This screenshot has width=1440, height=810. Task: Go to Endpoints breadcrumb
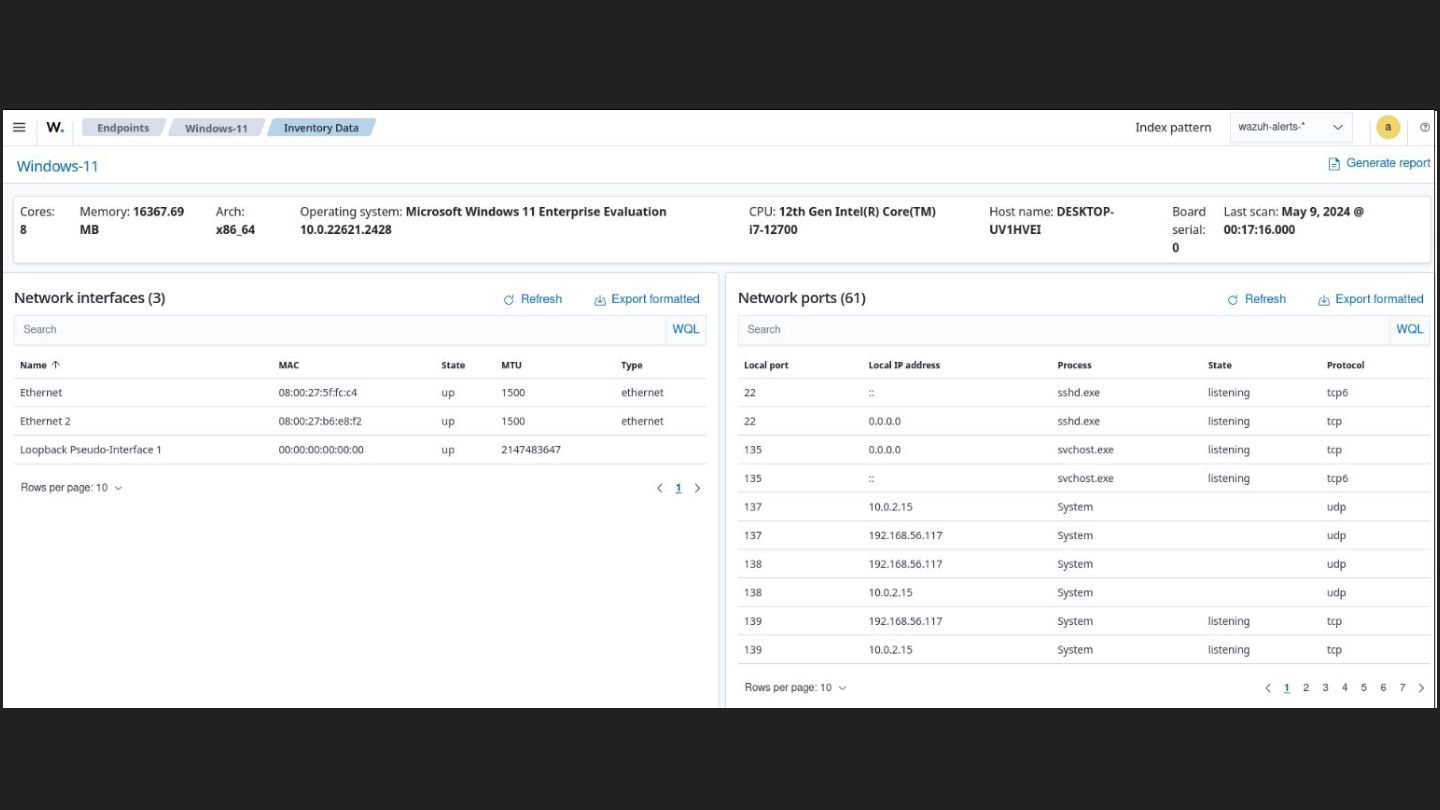pos(123,128)
